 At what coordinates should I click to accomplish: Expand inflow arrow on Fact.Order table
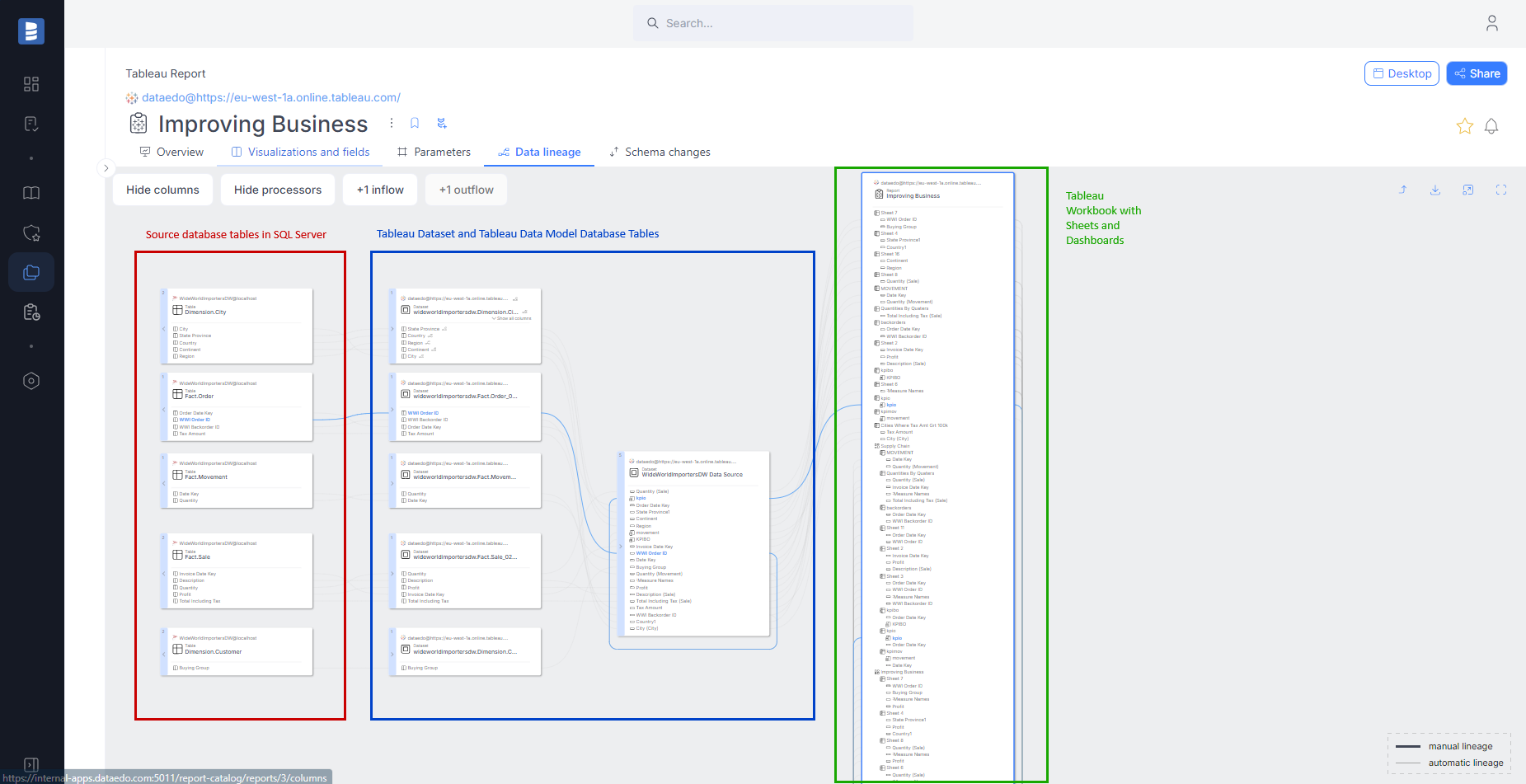click(163, 410)
